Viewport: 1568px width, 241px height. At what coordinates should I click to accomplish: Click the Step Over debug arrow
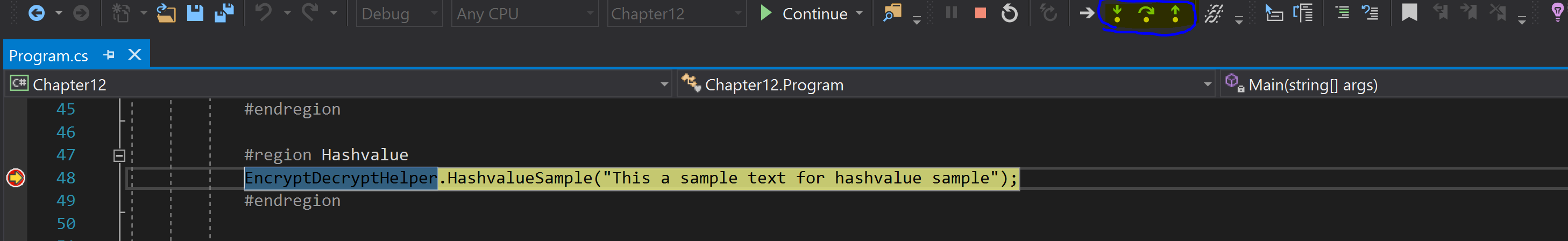(1146, 13)
